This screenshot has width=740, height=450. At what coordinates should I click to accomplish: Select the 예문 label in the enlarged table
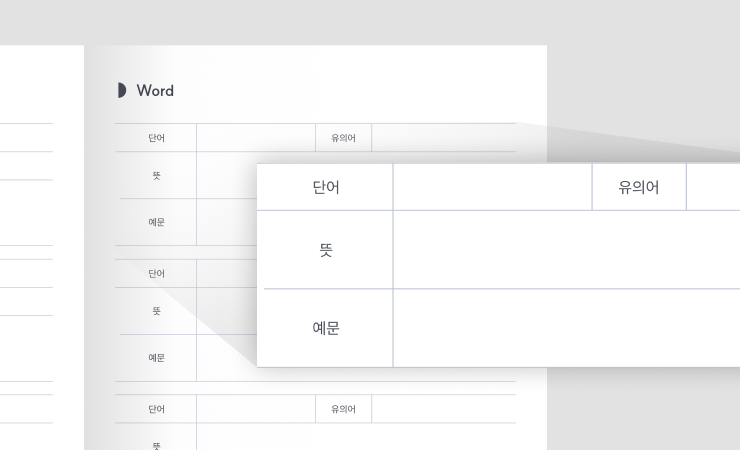point(325,328)
